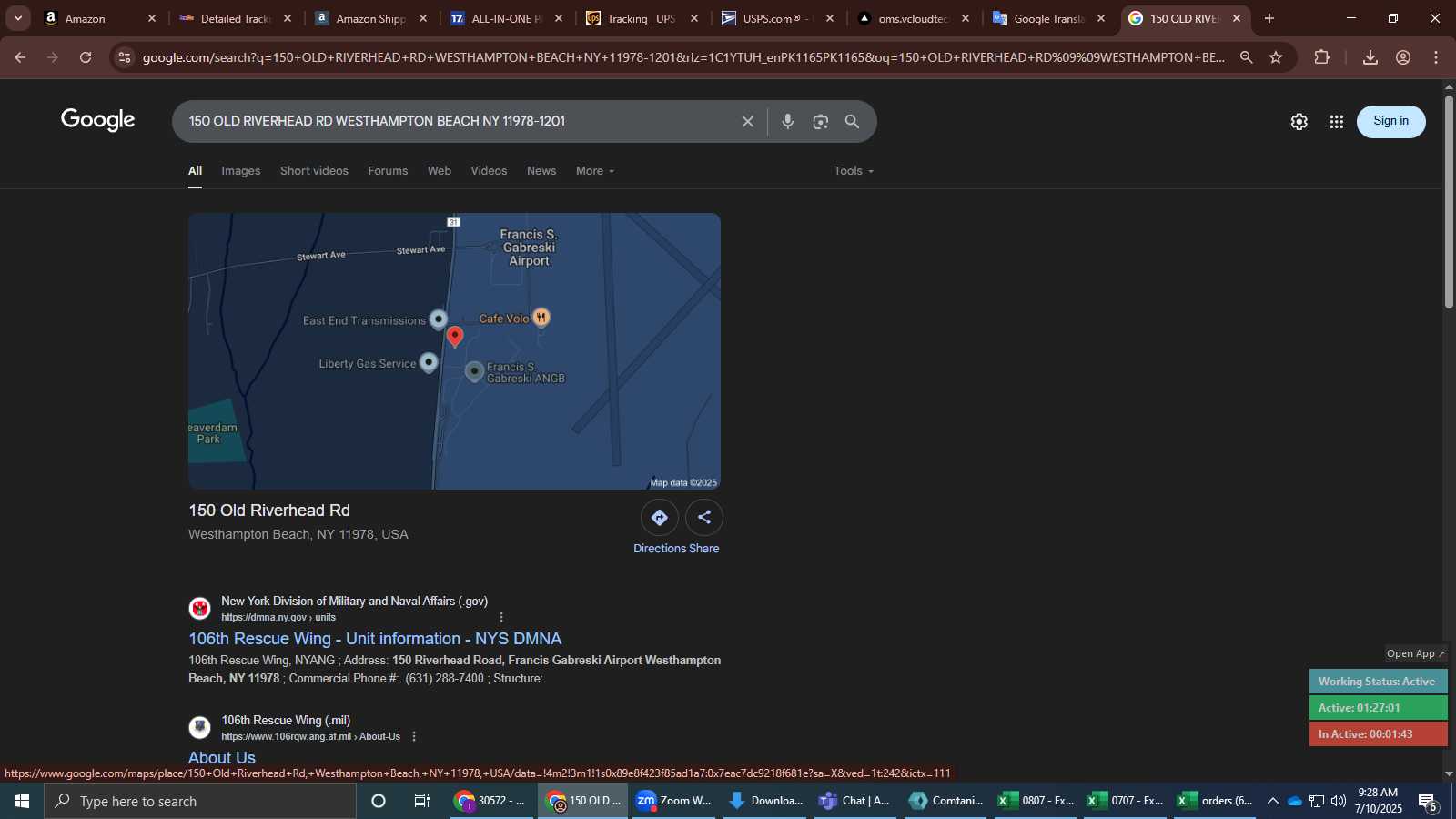Click the 150 Old Riverhead Rd heading

coord(269,511)
